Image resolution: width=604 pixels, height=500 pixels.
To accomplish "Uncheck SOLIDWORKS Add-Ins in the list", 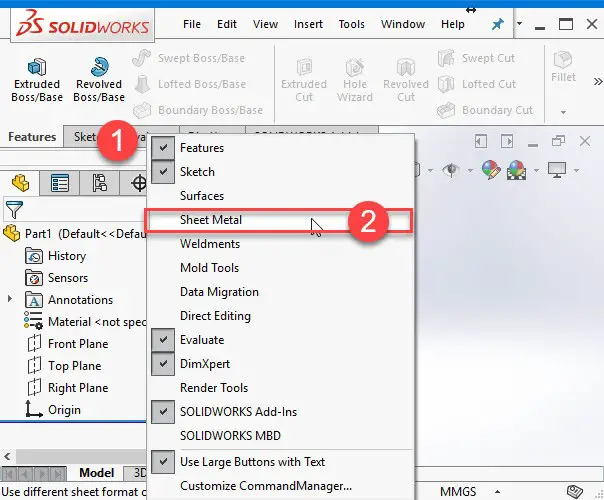I will [x=163, y=411].
